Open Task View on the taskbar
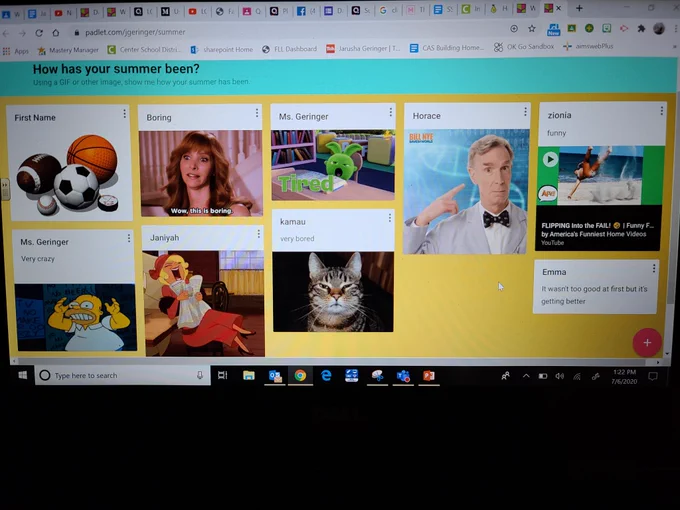 coord(222,376)
